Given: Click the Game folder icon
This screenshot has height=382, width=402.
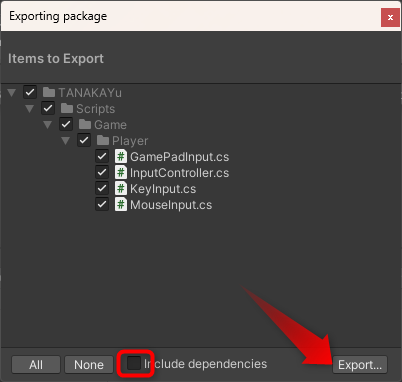Looking at the screenshot, I should (85, 124).
